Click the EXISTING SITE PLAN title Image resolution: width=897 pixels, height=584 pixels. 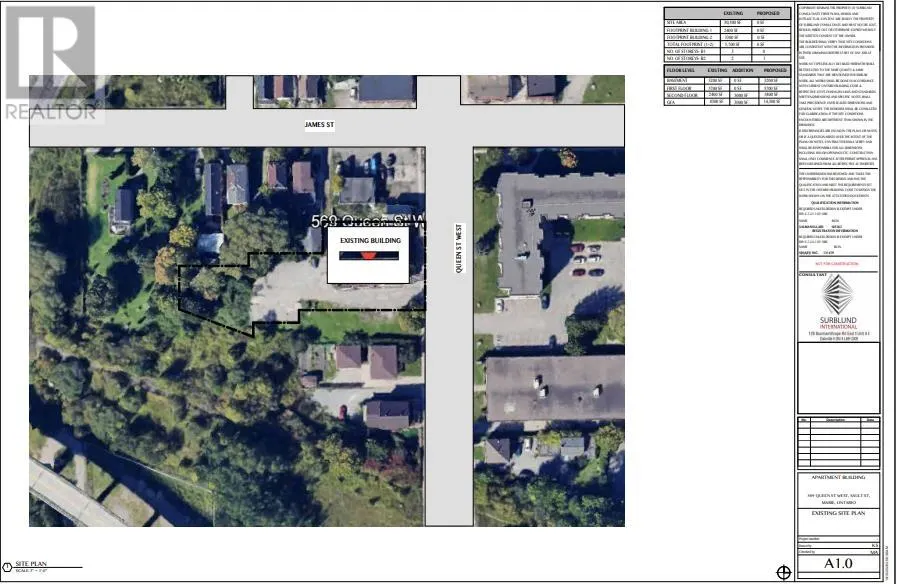839,513
